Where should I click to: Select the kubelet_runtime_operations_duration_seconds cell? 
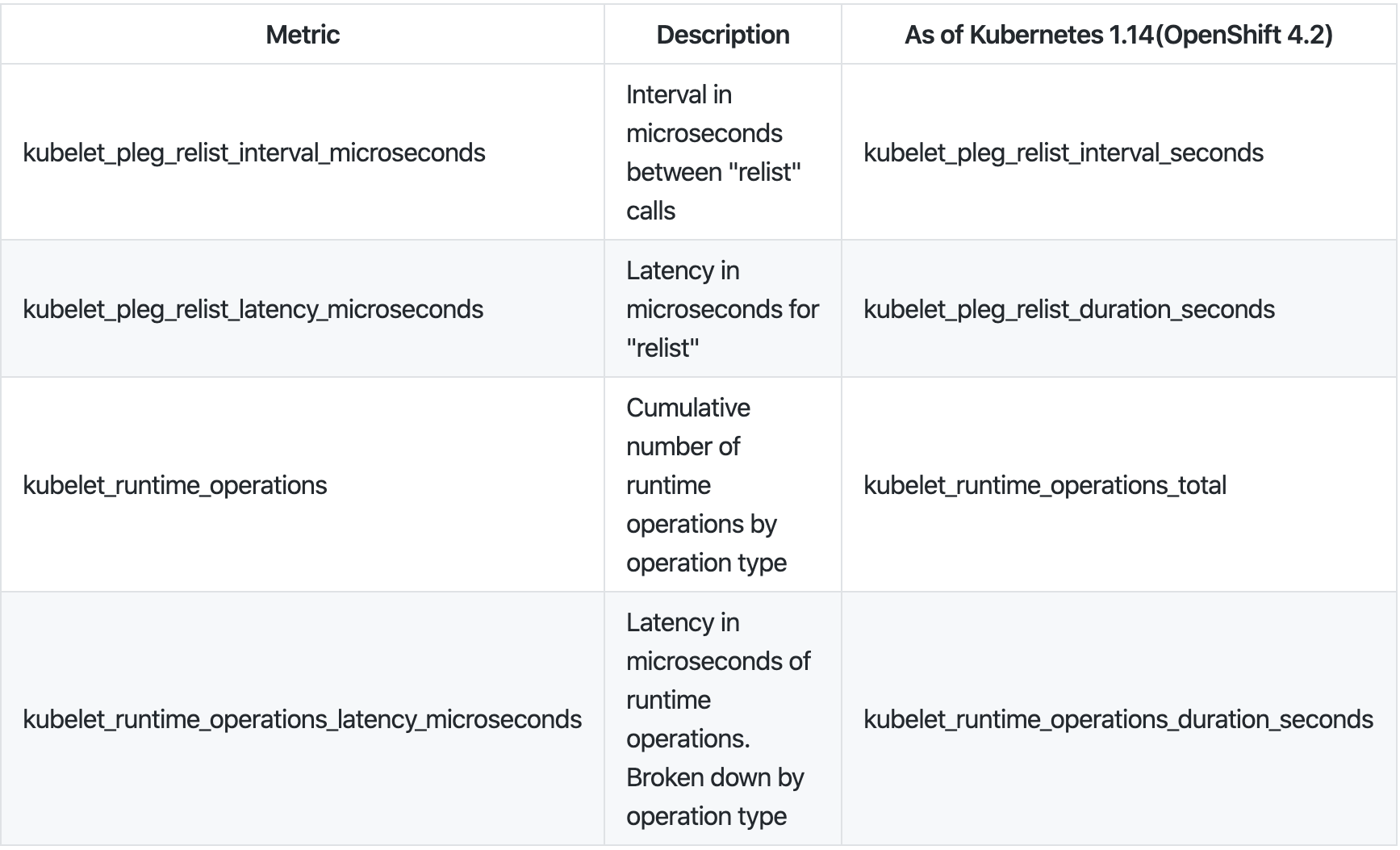(1118, 719)
